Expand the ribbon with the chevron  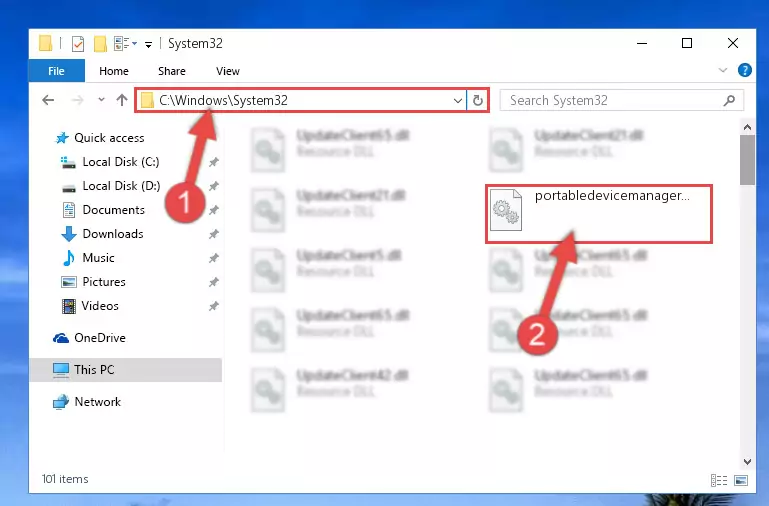coord(722,70)
